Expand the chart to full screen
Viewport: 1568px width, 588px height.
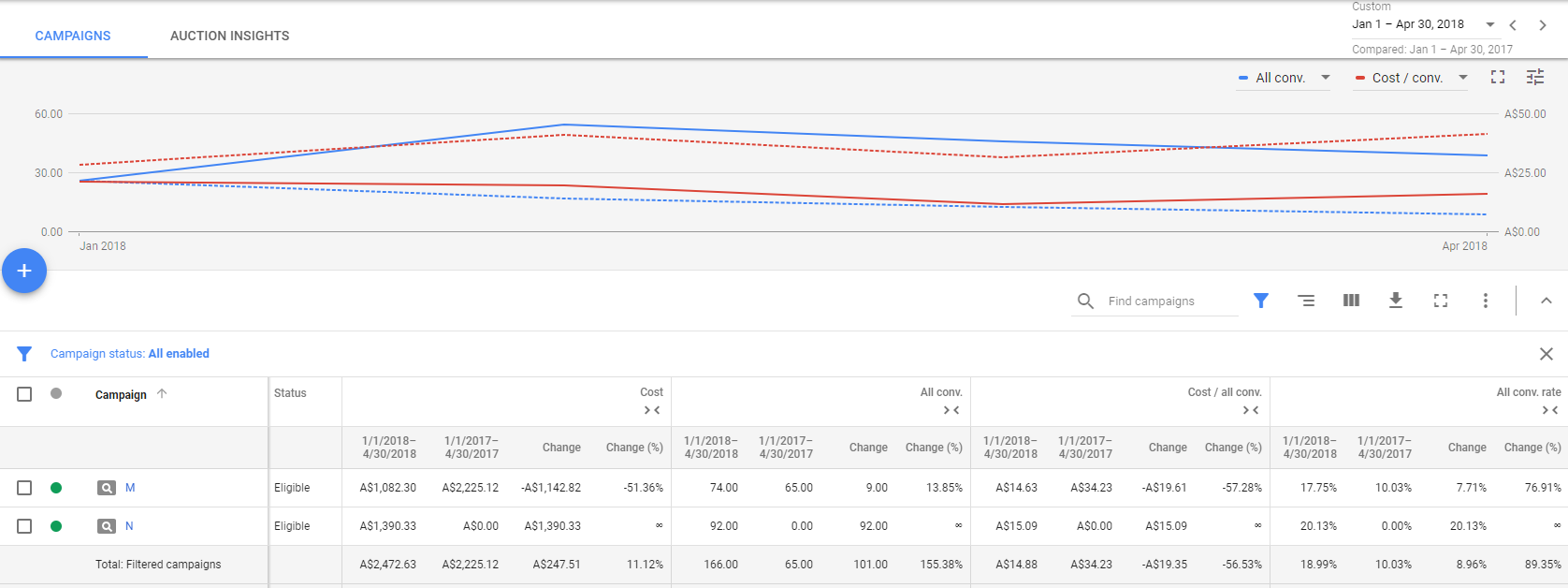pyautogui.click(x=1498, y=78)
